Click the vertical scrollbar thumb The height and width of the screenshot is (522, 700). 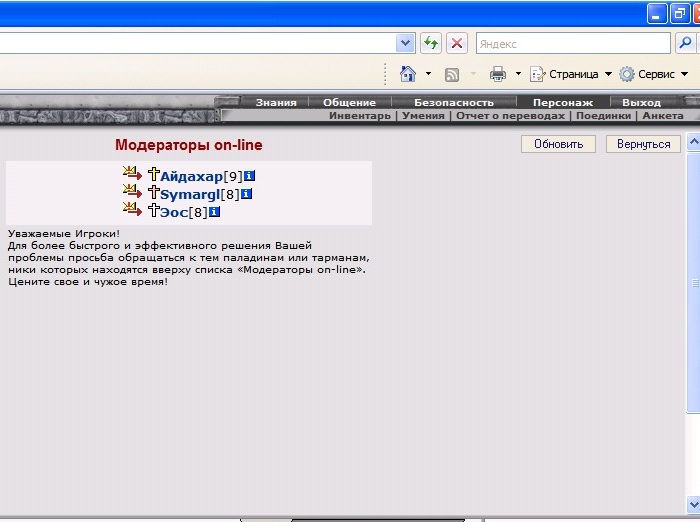click(x=693, y=283)
